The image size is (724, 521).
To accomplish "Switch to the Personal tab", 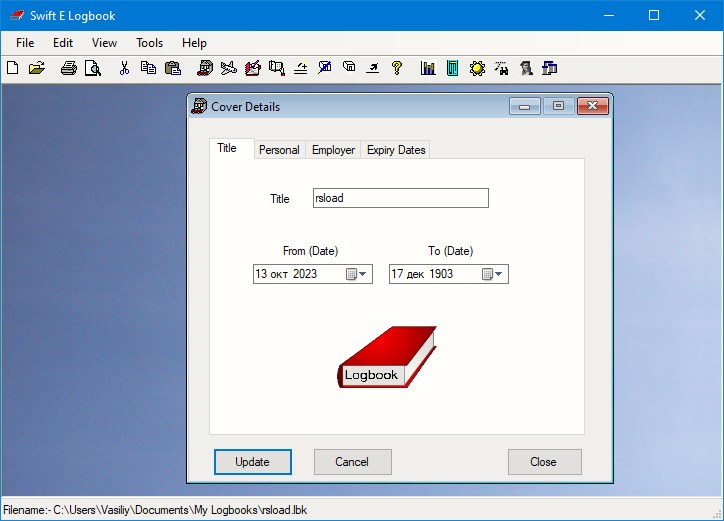I will pos(279,150).
